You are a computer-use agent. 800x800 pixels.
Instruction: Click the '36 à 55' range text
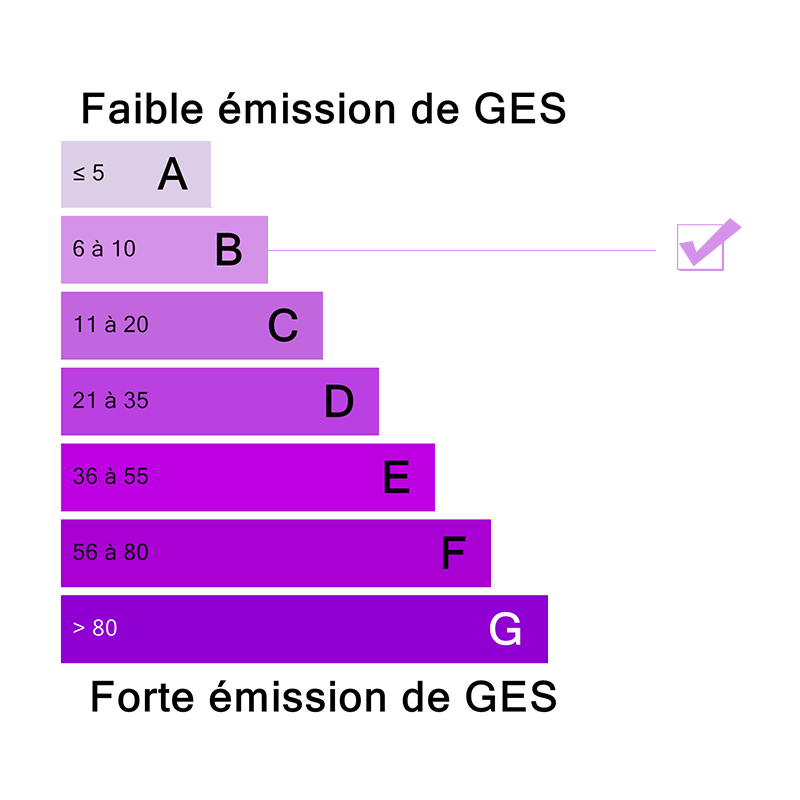click(x=110, y=476)
